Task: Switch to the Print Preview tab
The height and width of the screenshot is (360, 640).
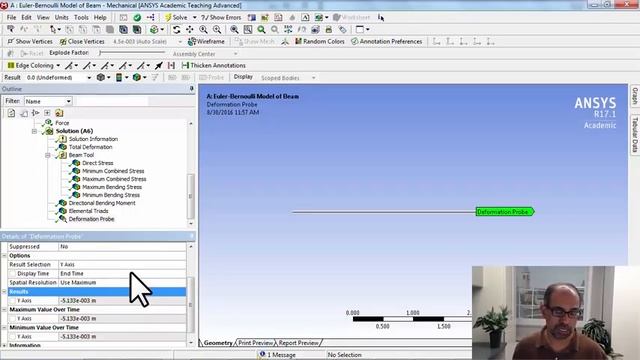Action: coord(256,343)
